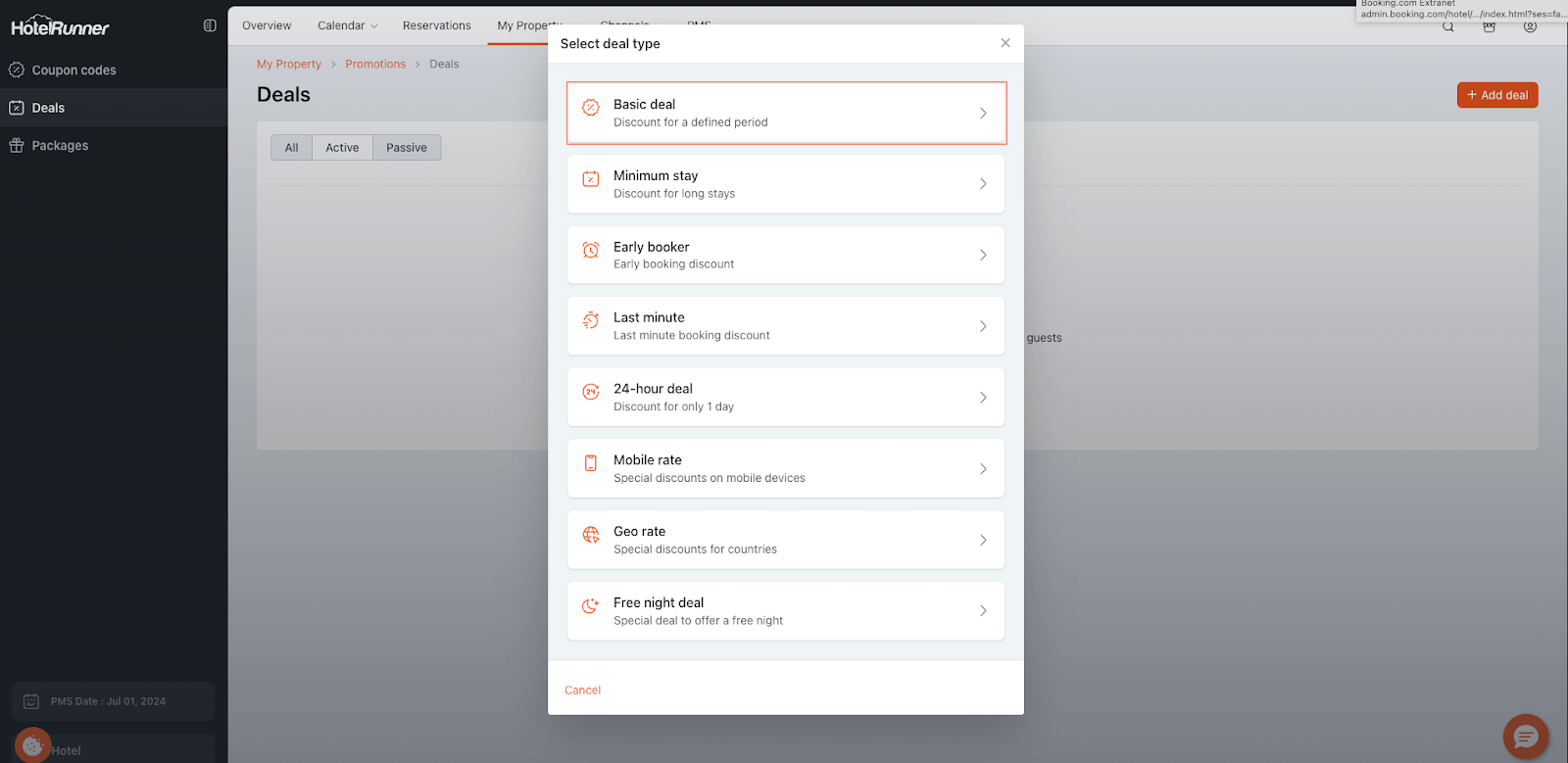This screenshot has width=1568, height=763.
Task: Filter deals by Passive status
Action: point(406,148)
